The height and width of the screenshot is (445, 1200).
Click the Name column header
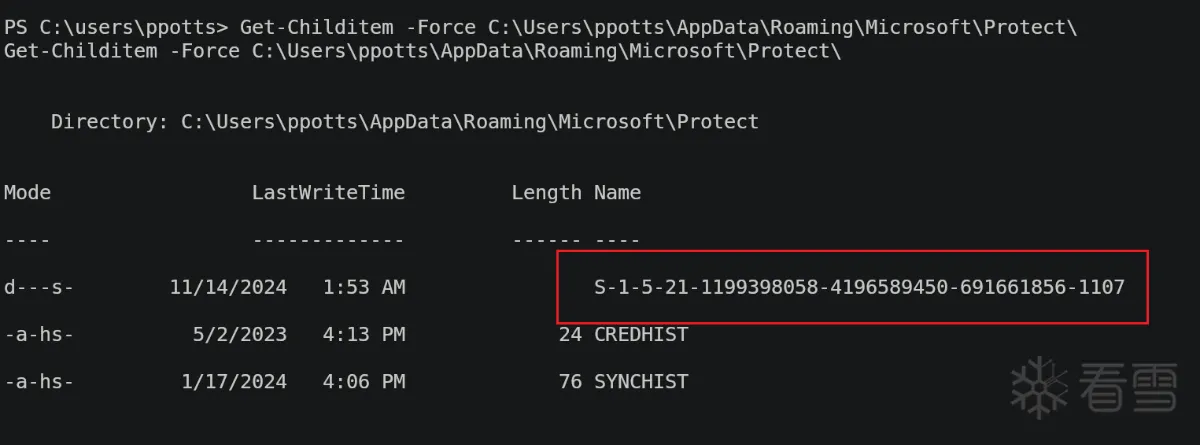pos(617,192)
